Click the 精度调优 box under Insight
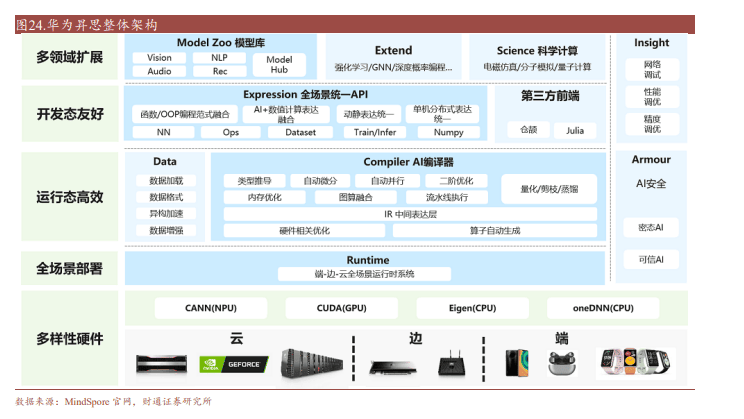This screenshot has height=419, width=744. [652, 124]
